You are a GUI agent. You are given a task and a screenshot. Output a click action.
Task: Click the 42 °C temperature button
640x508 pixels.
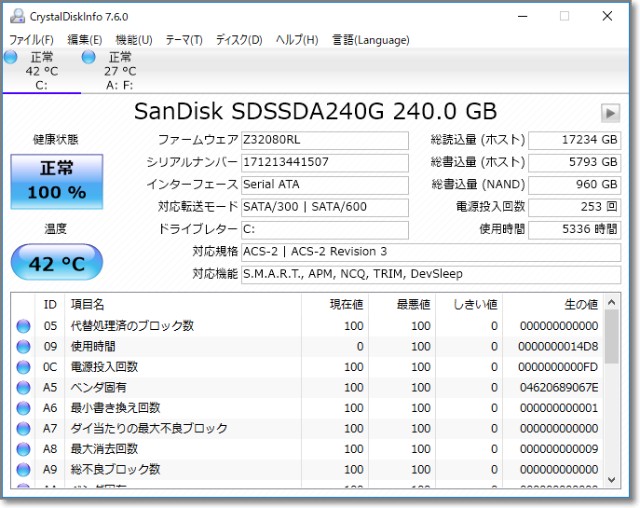click(56, 264)
